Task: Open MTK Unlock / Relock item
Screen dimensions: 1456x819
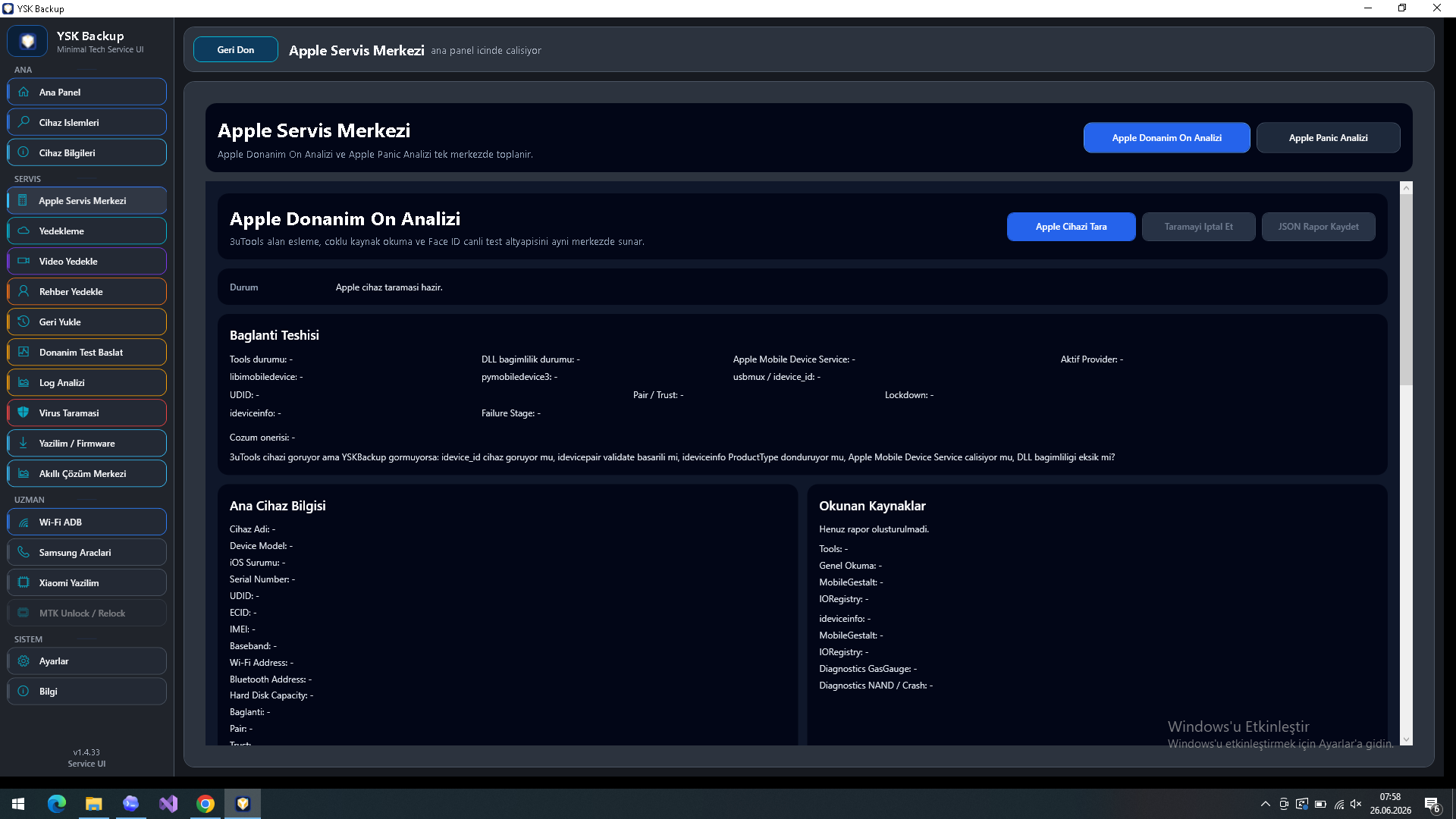Action: click(x=87, y=613)
